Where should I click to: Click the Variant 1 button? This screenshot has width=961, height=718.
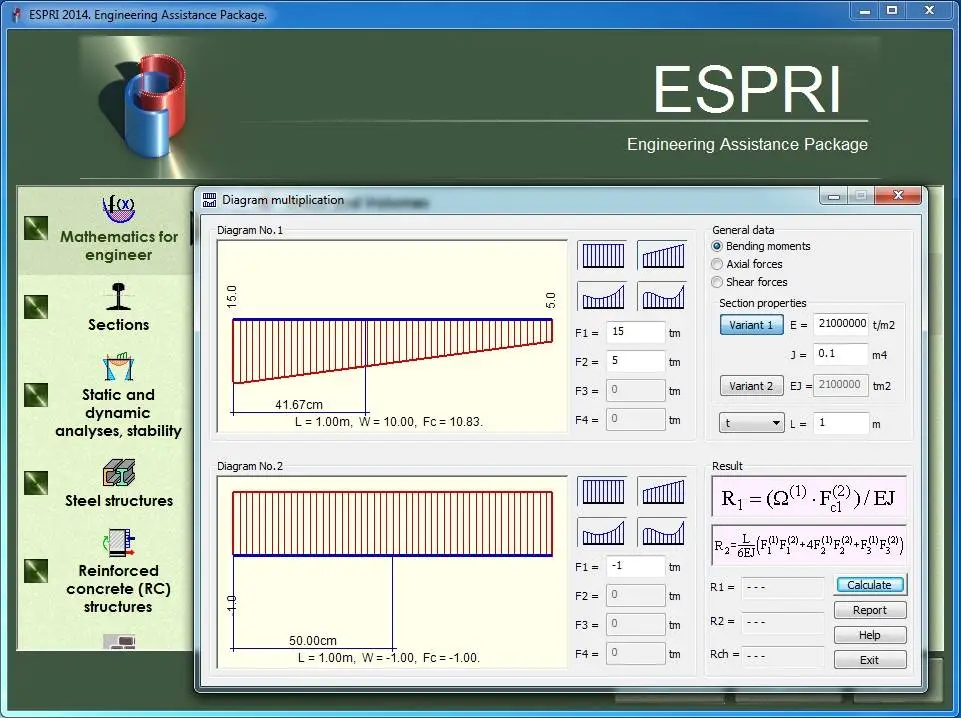coord(751,325)
